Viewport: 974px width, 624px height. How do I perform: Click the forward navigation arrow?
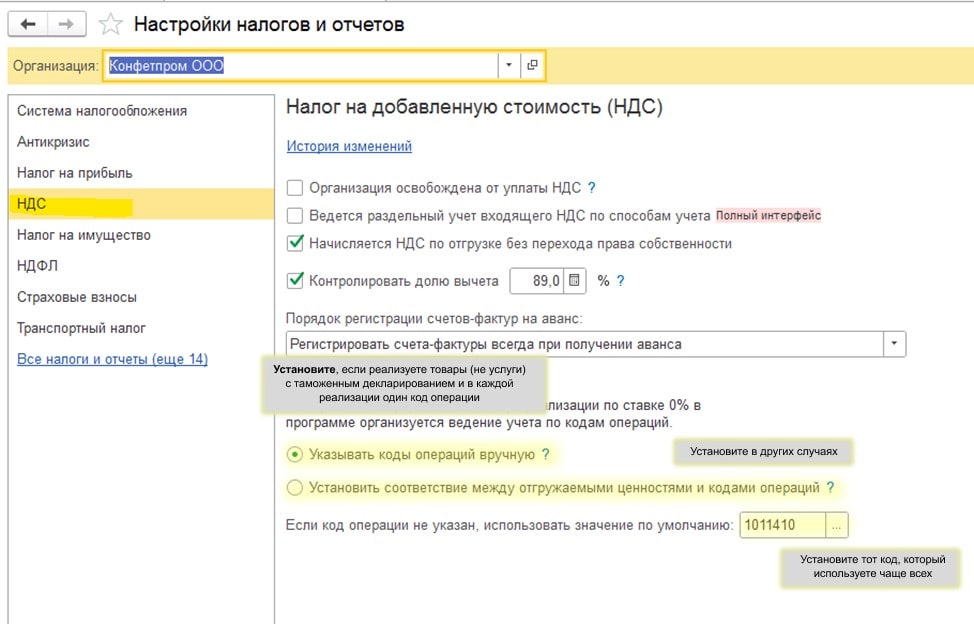click(67, 23)
